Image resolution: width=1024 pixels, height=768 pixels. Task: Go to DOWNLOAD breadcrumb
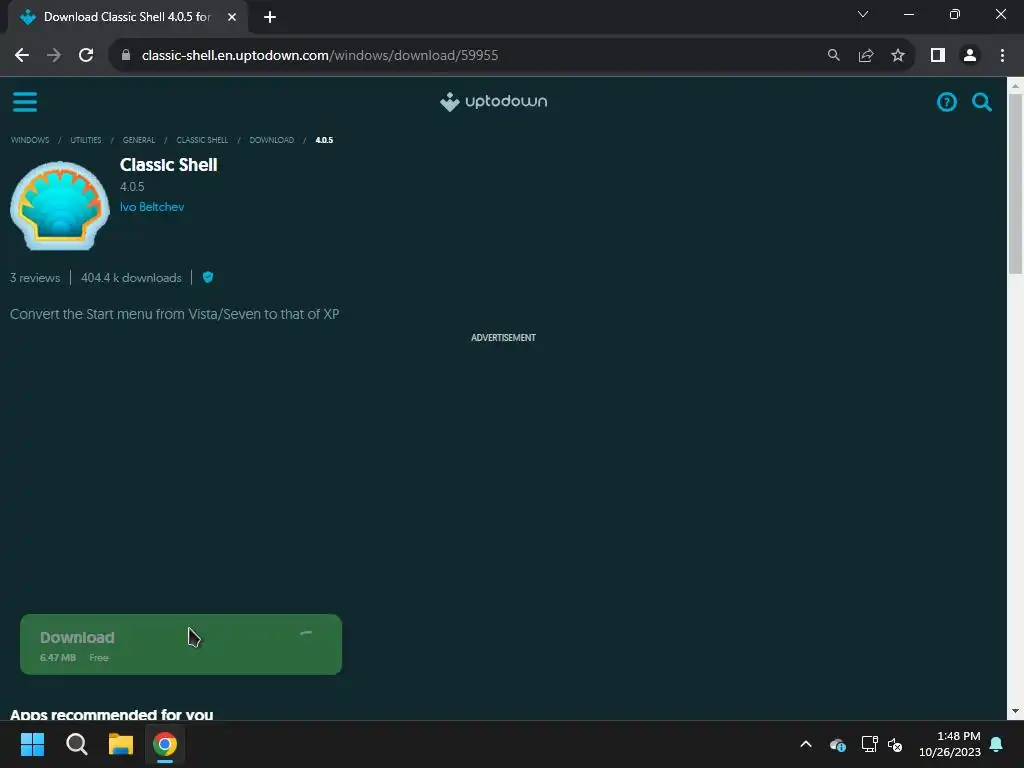click(x=272, y=140)
